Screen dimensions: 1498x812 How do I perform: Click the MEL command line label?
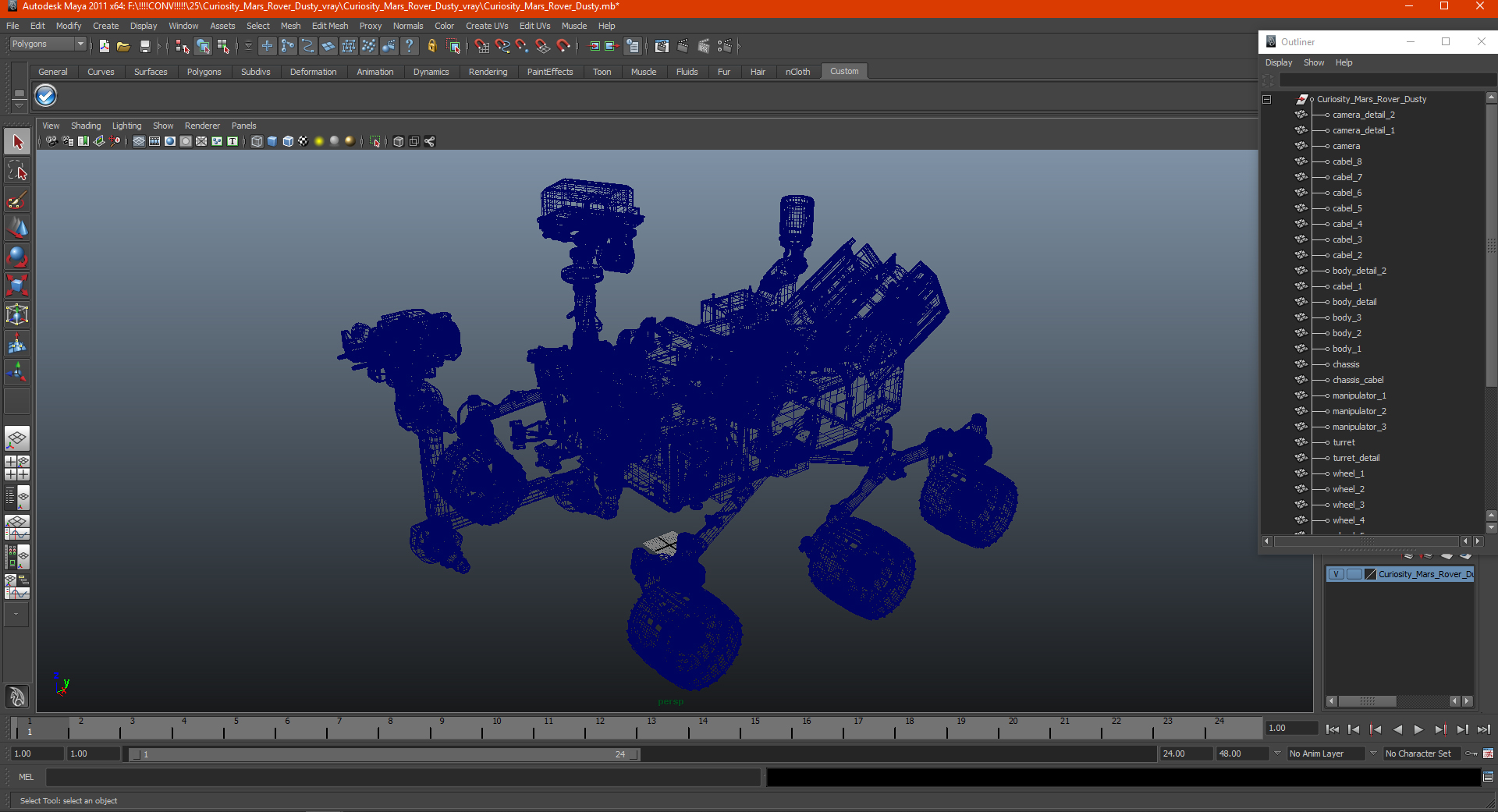pos(27,777)
